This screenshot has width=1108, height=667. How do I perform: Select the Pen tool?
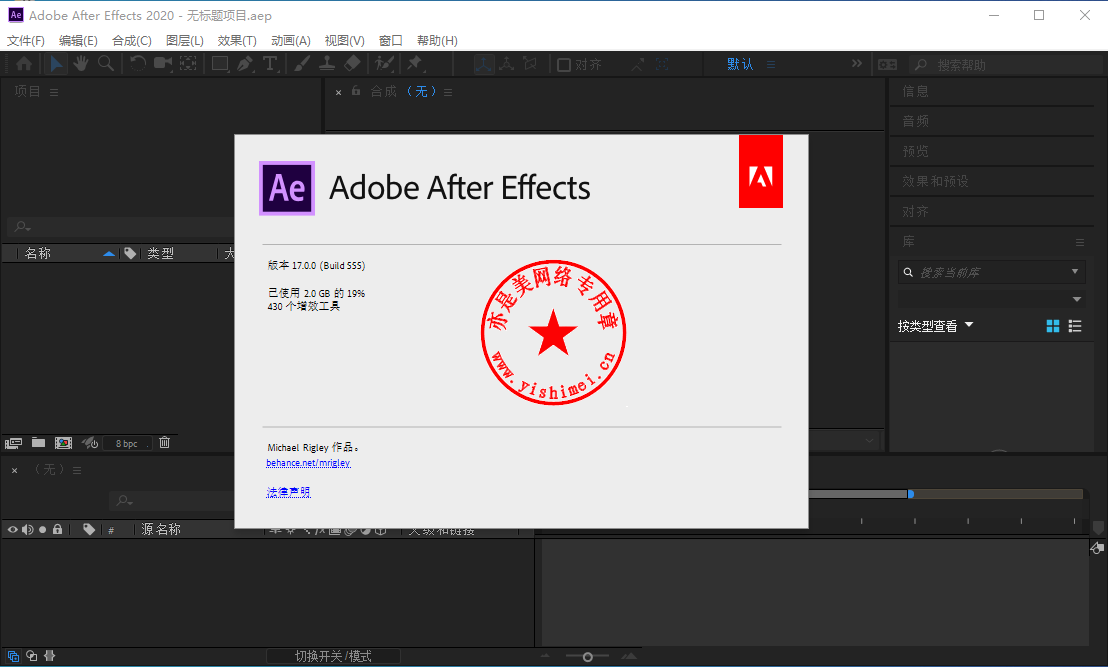tap(245, 64)
